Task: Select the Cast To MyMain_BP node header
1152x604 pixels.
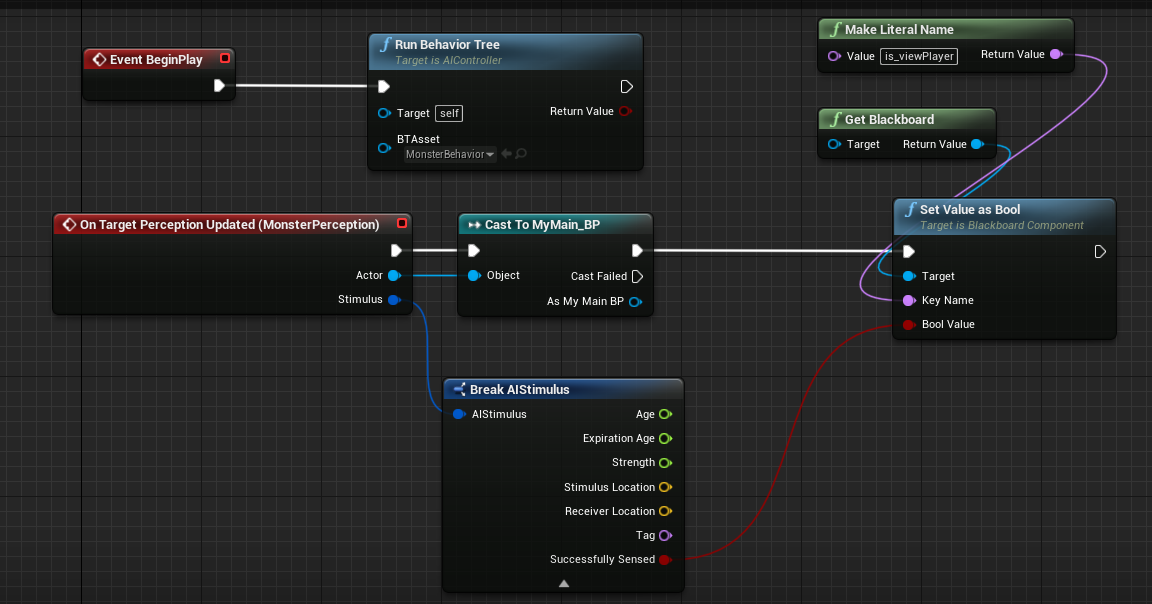Action: 555,225
